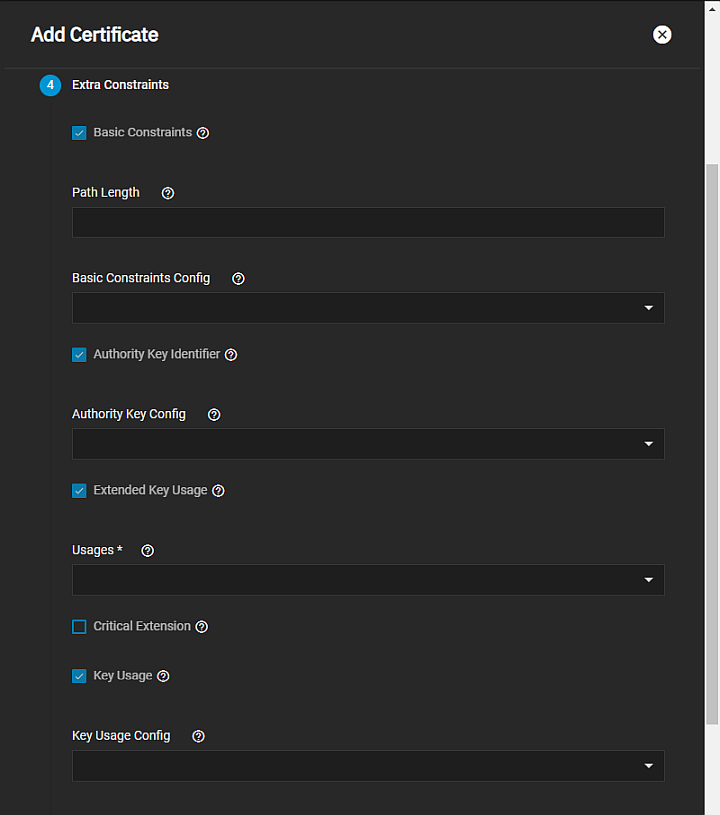Viewport: 720px width, 815px height.
Task: Show help for Authority Key Identifier
Action: point(231,355)
